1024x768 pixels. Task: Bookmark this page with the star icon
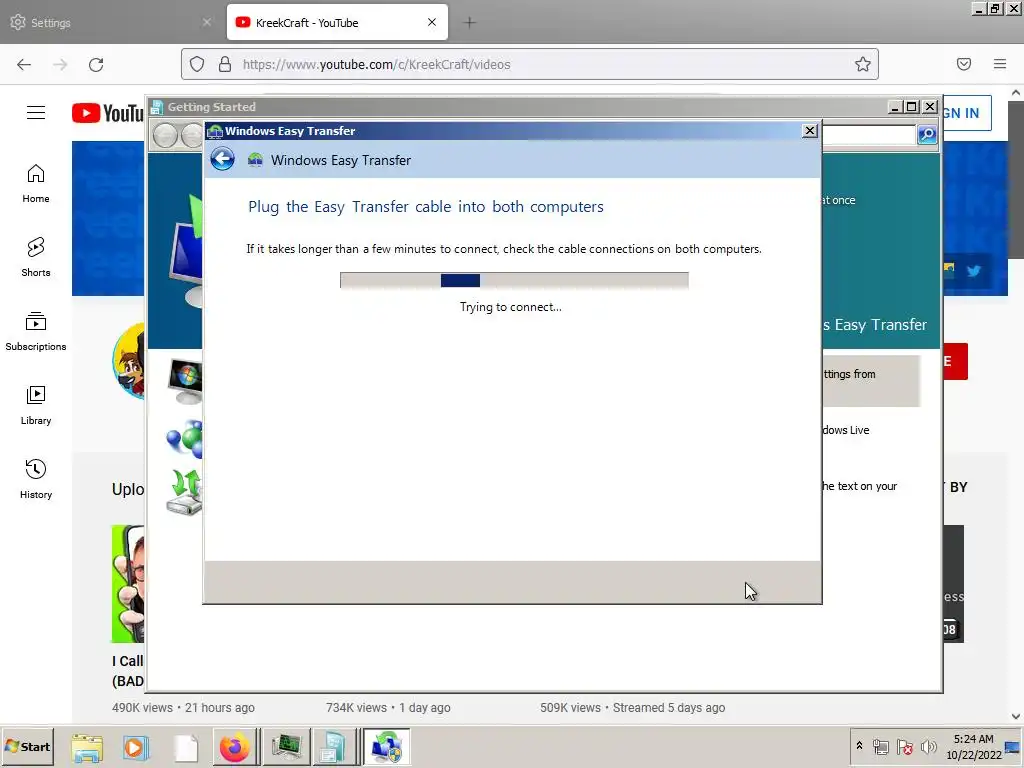click(862, 64)
